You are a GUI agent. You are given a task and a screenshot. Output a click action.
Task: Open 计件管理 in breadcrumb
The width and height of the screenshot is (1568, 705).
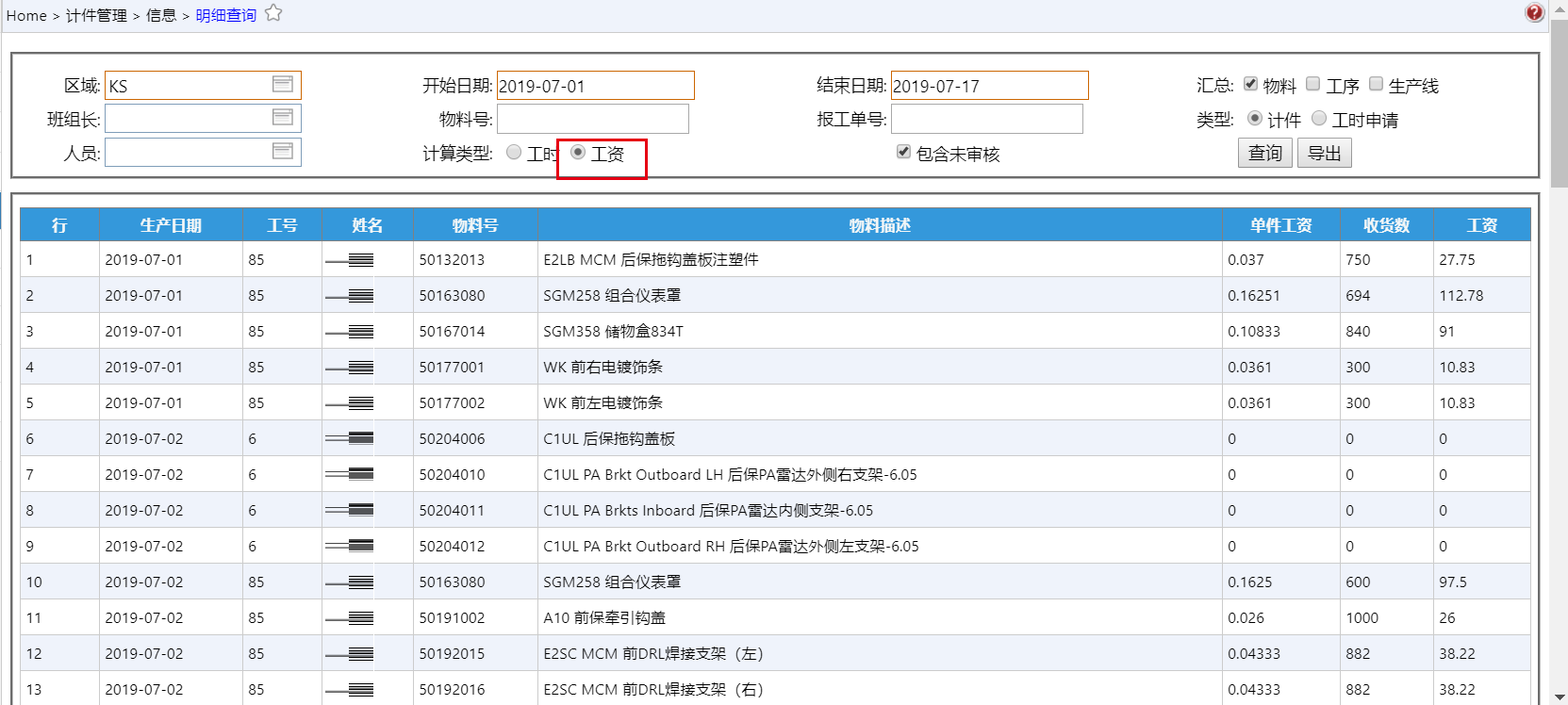point(96,15)
